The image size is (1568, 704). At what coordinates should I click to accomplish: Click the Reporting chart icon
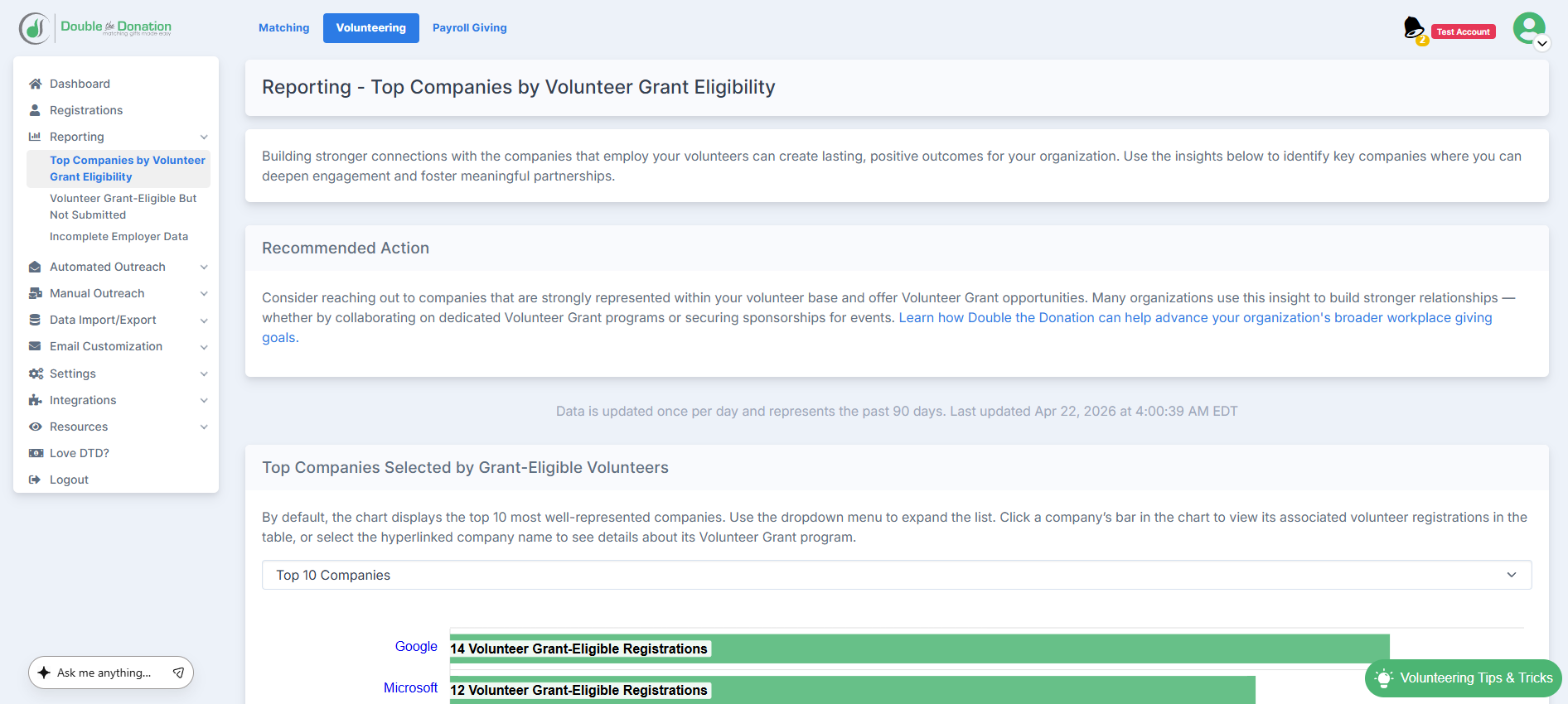pyautogui.click(x=35, y=137)
